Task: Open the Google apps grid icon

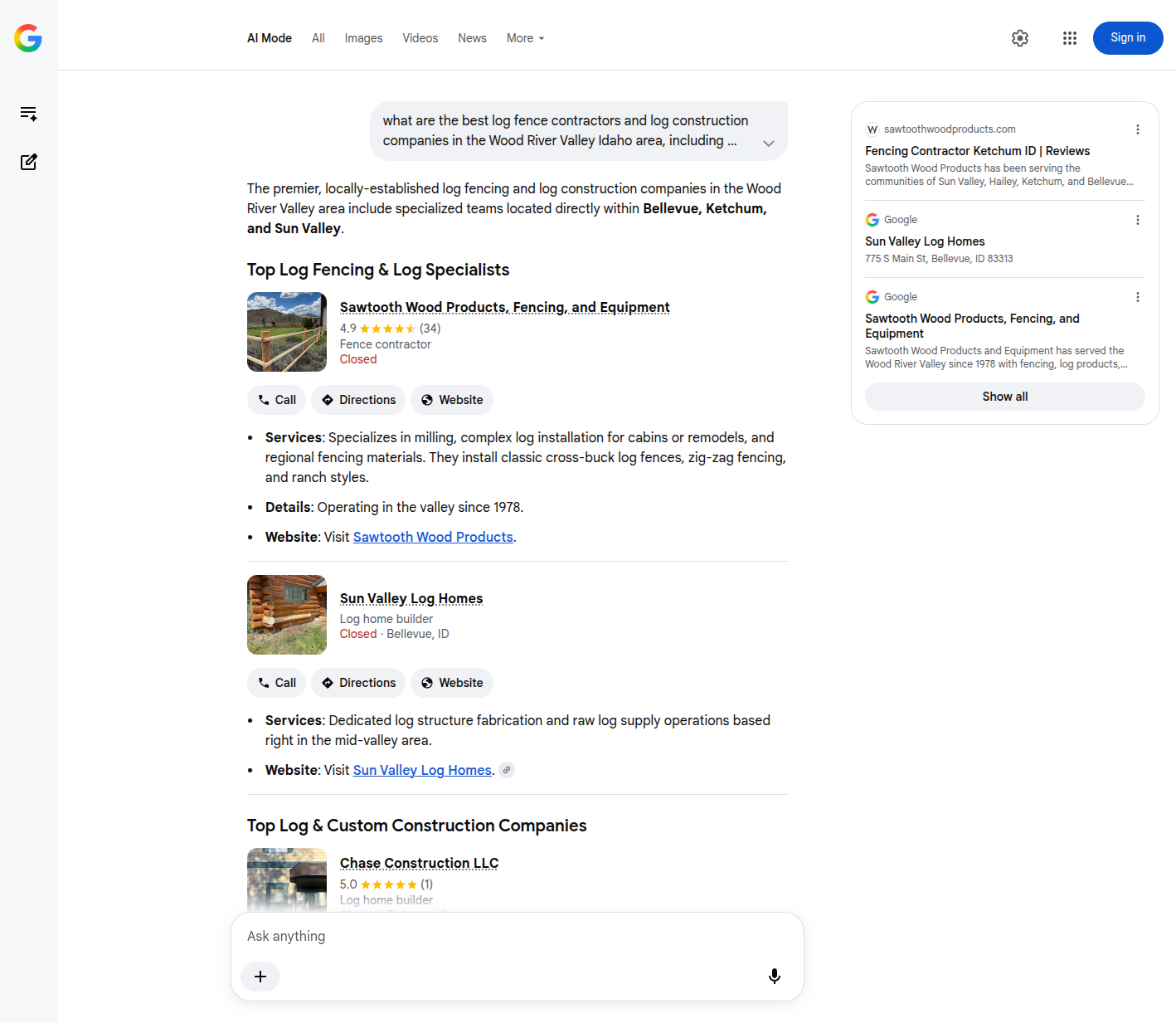Action: [1070, 38]
